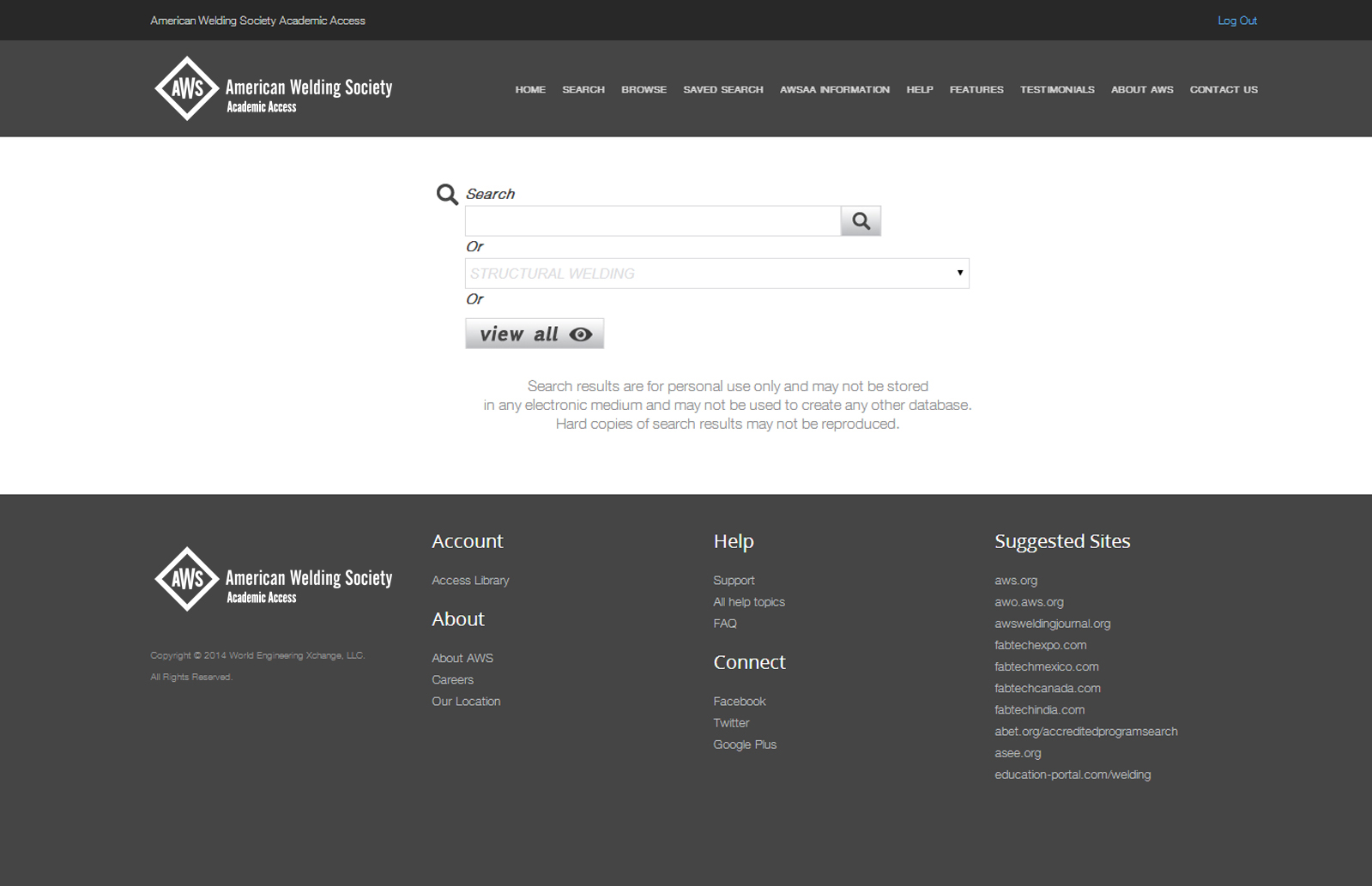Open the Structural Welding category dropdown

tap(716, 274)
